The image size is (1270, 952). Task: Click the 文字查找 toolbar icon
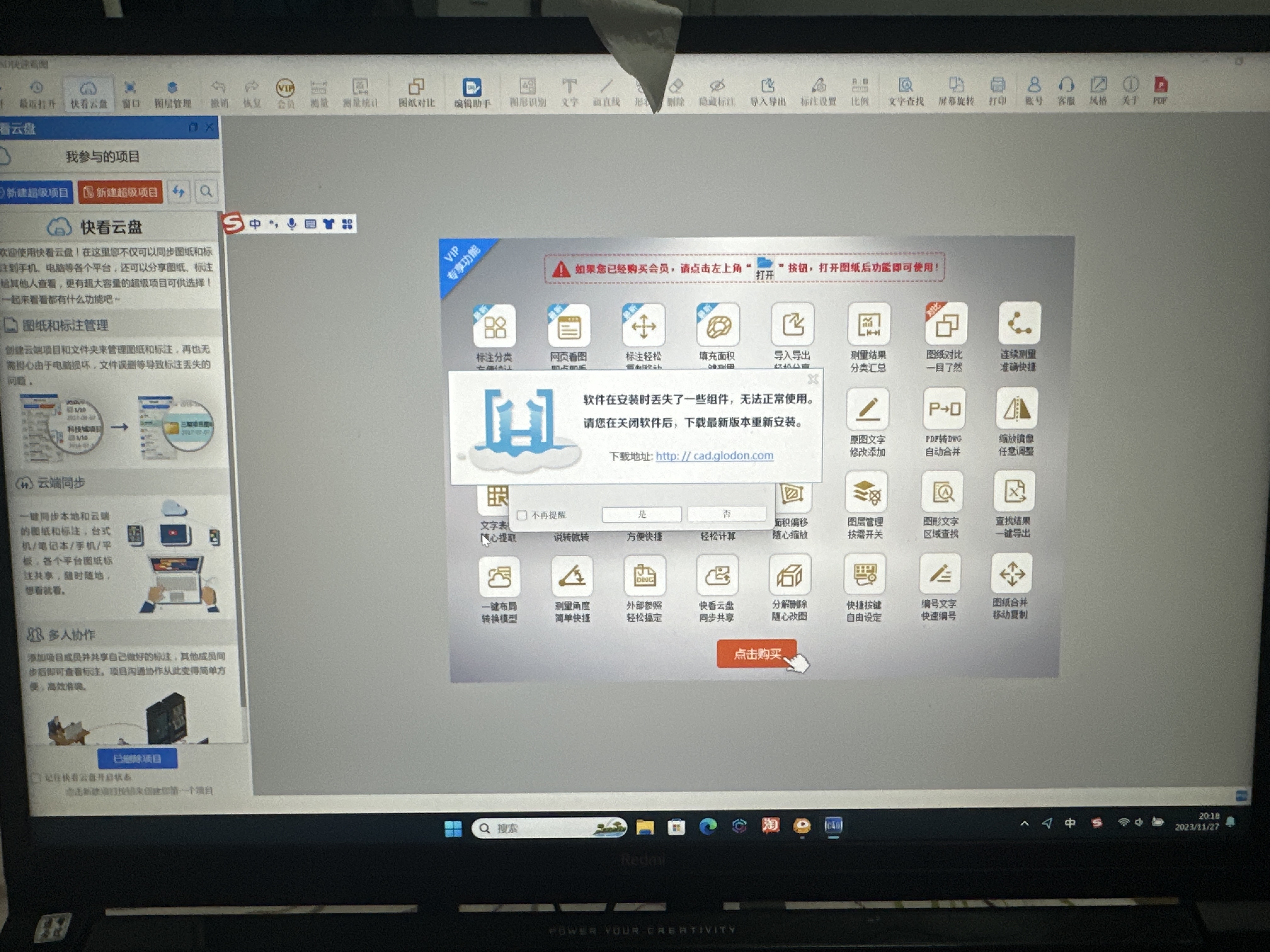pyautogui.click(x=906, y=92)
